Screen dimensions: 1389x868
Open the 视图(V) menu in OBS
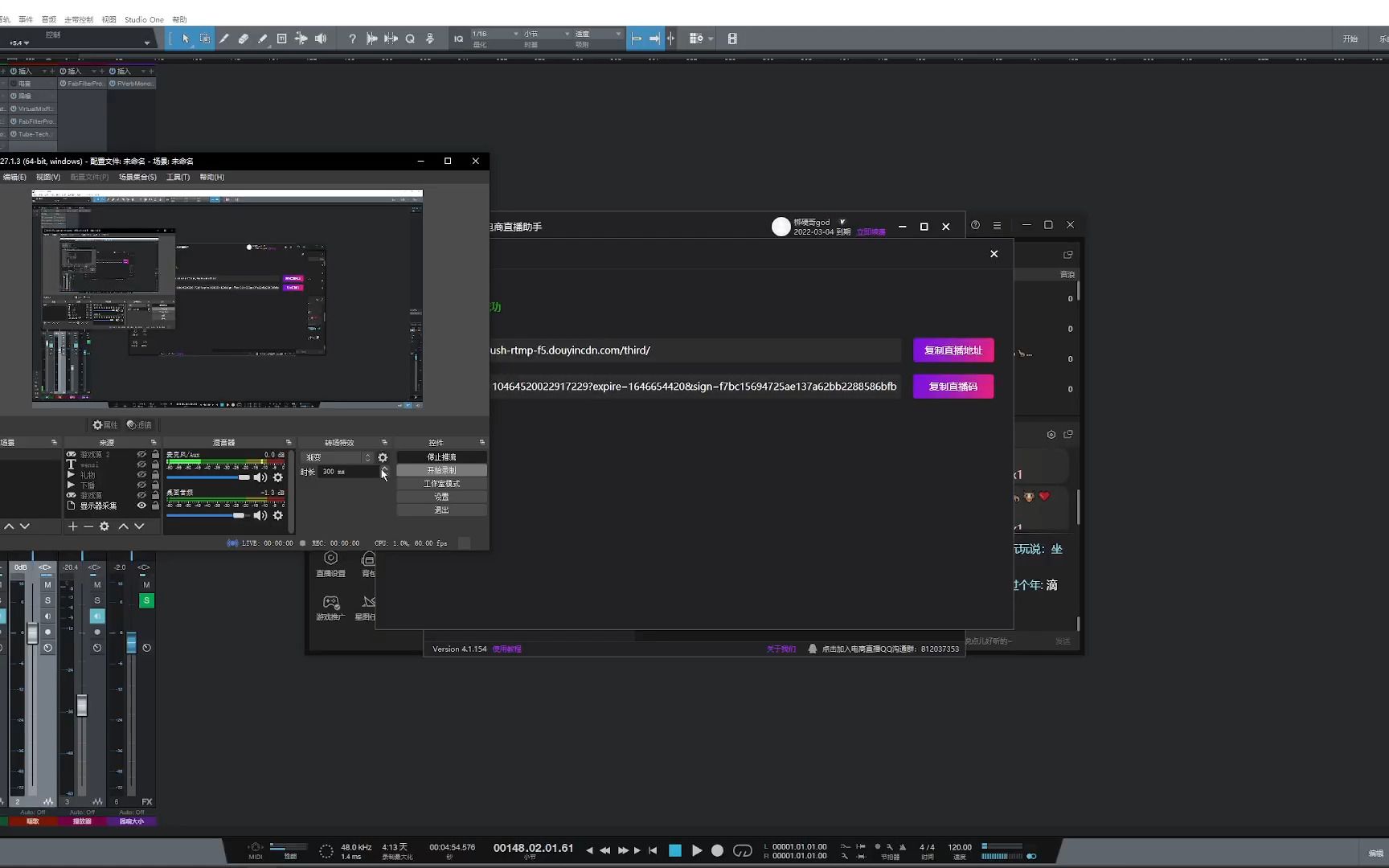[x=48, y=177]
